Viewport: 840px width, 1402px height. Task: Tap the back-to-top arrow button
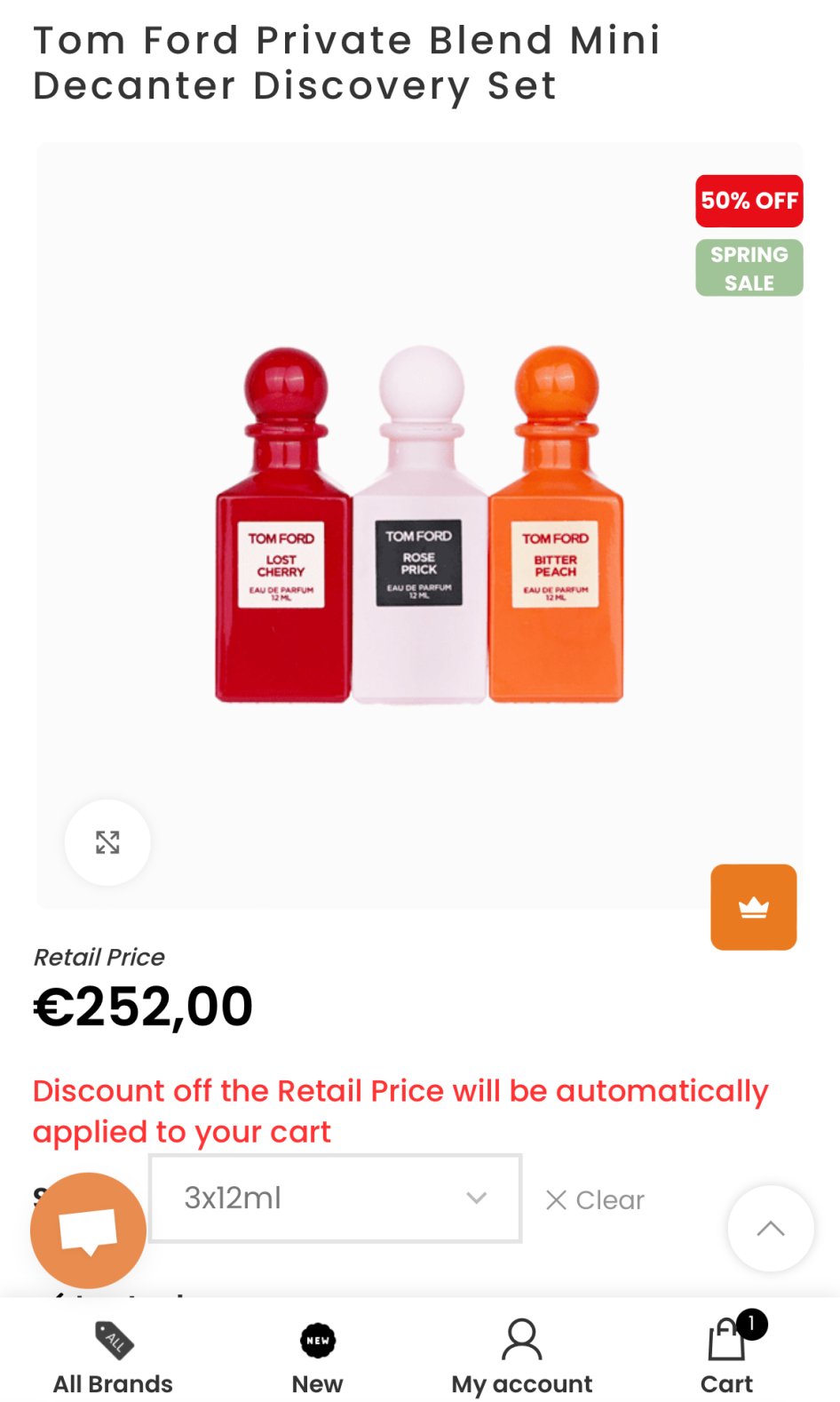pyautogui.click(x=771, y=1229)
